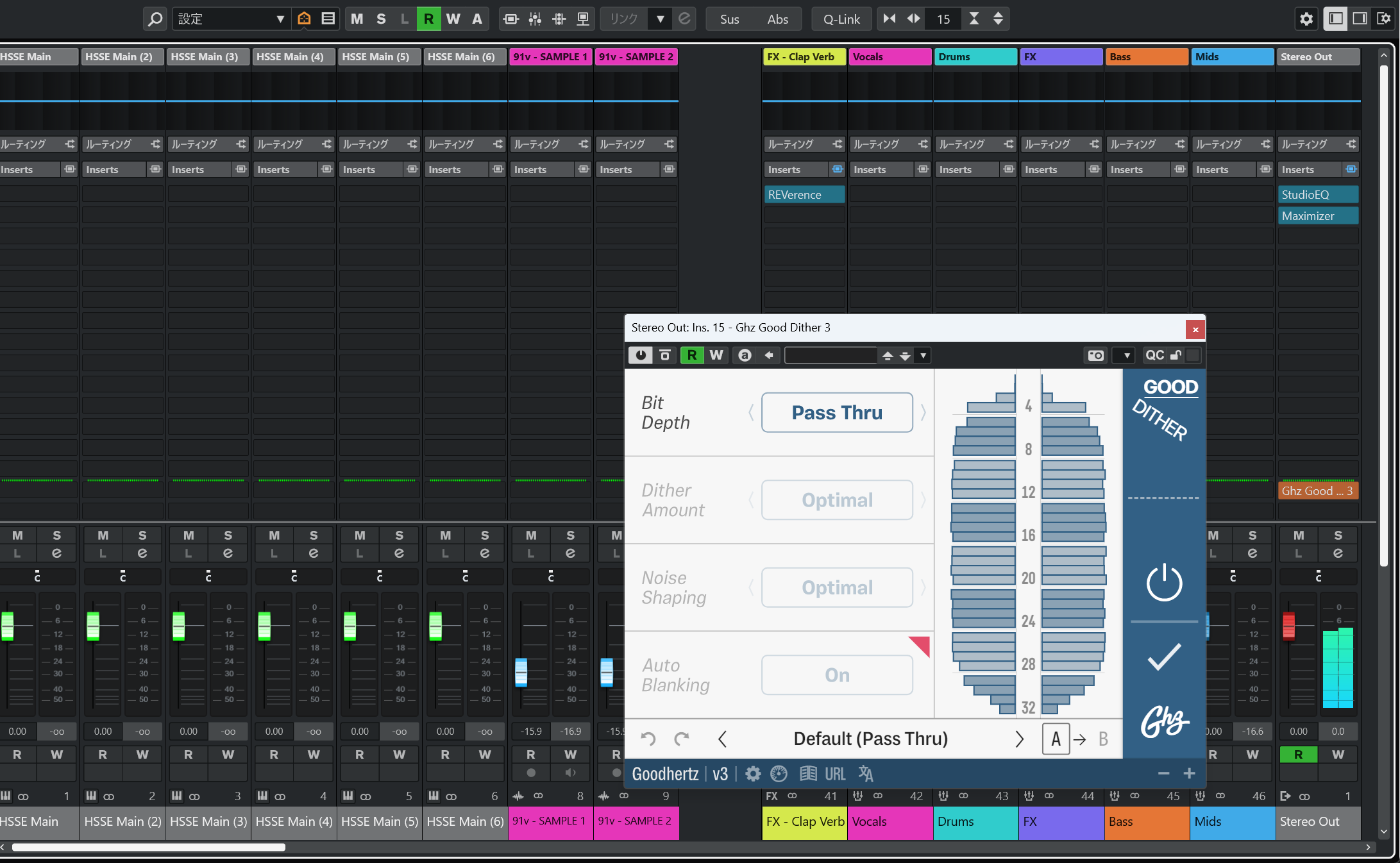The image size is (1400, 863).
Task: Click the zoom in plus in the Goodhertz footer
Action: (x=1190, y=774)
